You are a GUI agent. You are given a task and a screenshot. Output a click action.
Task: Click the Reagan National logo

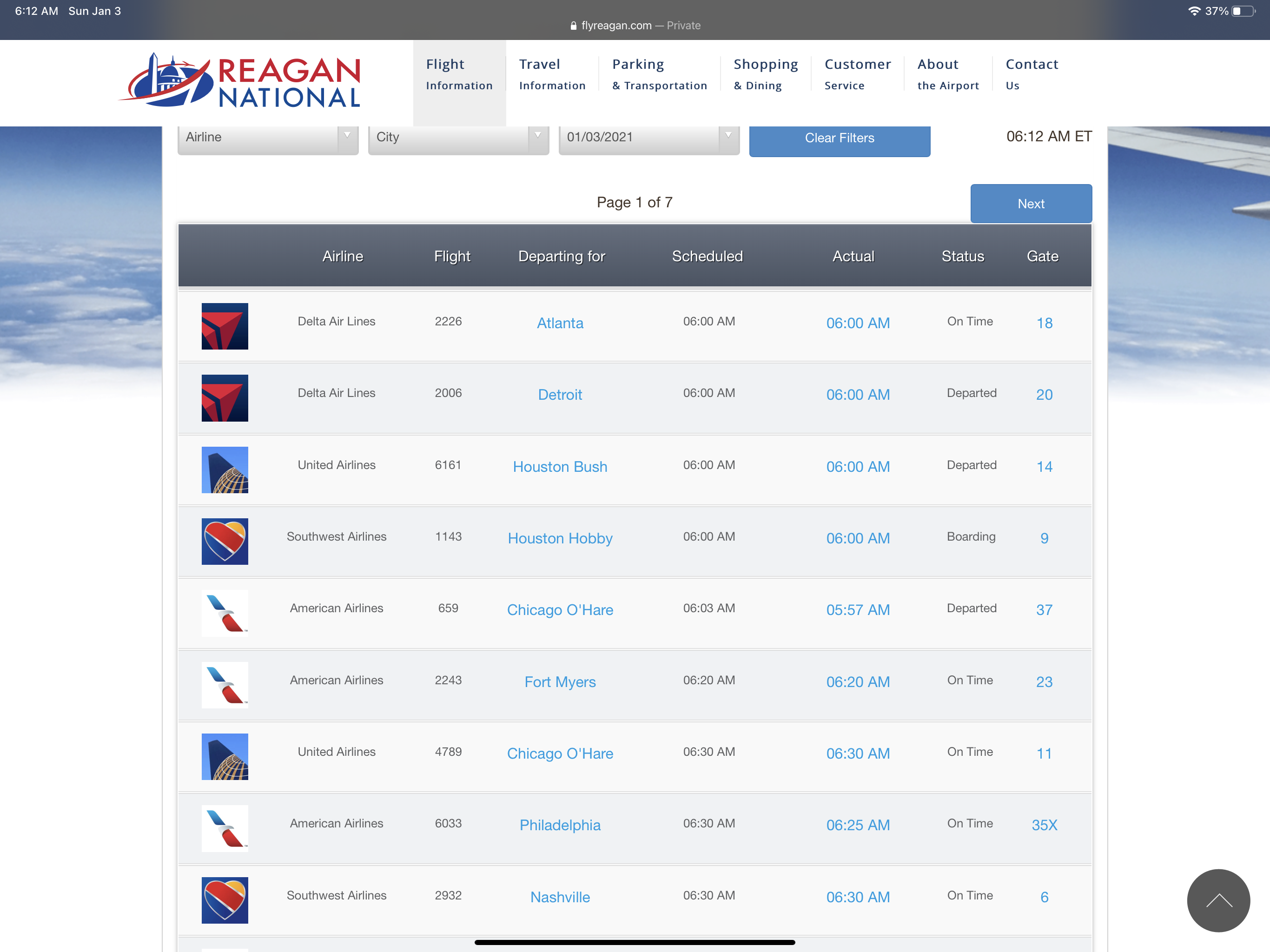point(239,80)
